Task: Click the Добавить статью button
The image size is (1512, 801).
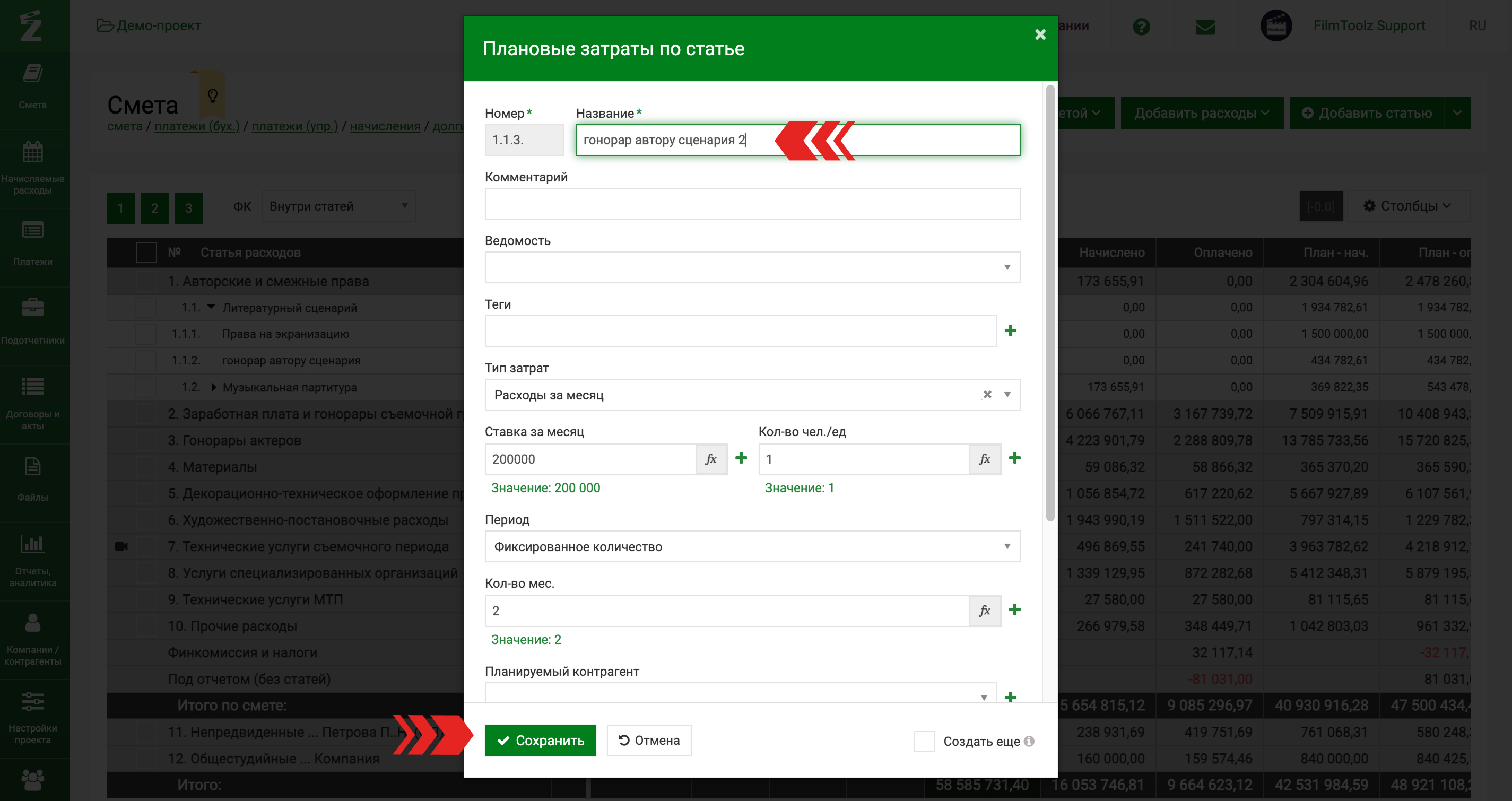Action: 1367,114
